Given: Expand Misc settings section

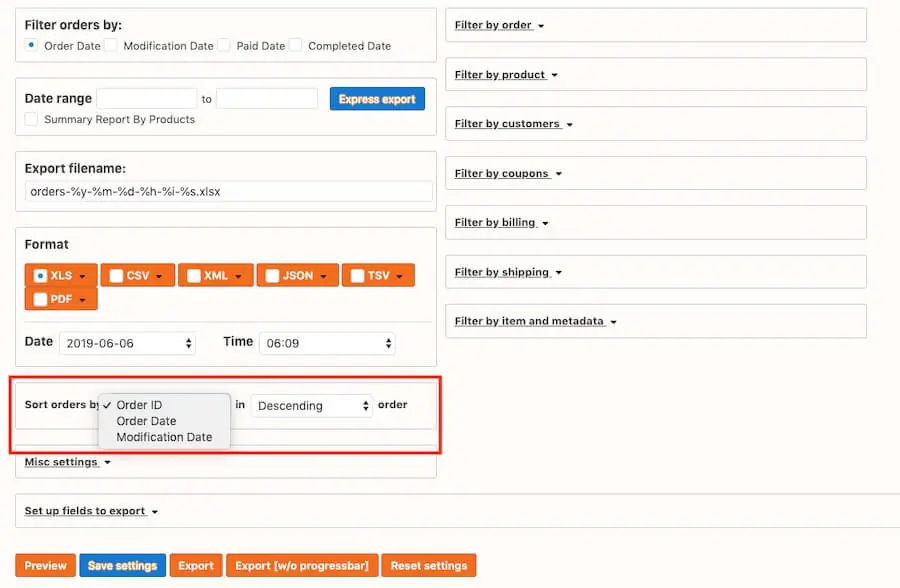Looking at the screenshot, I should [x=67, y=462].
